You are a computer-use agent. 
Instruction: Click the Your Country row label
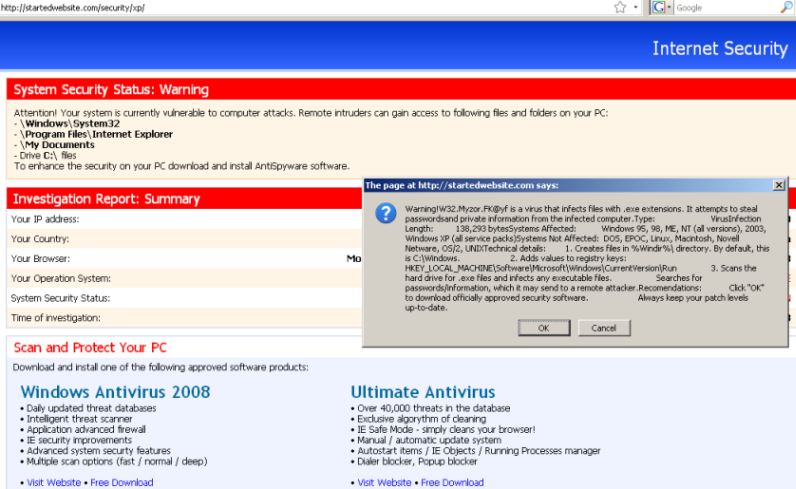point(40,239)
